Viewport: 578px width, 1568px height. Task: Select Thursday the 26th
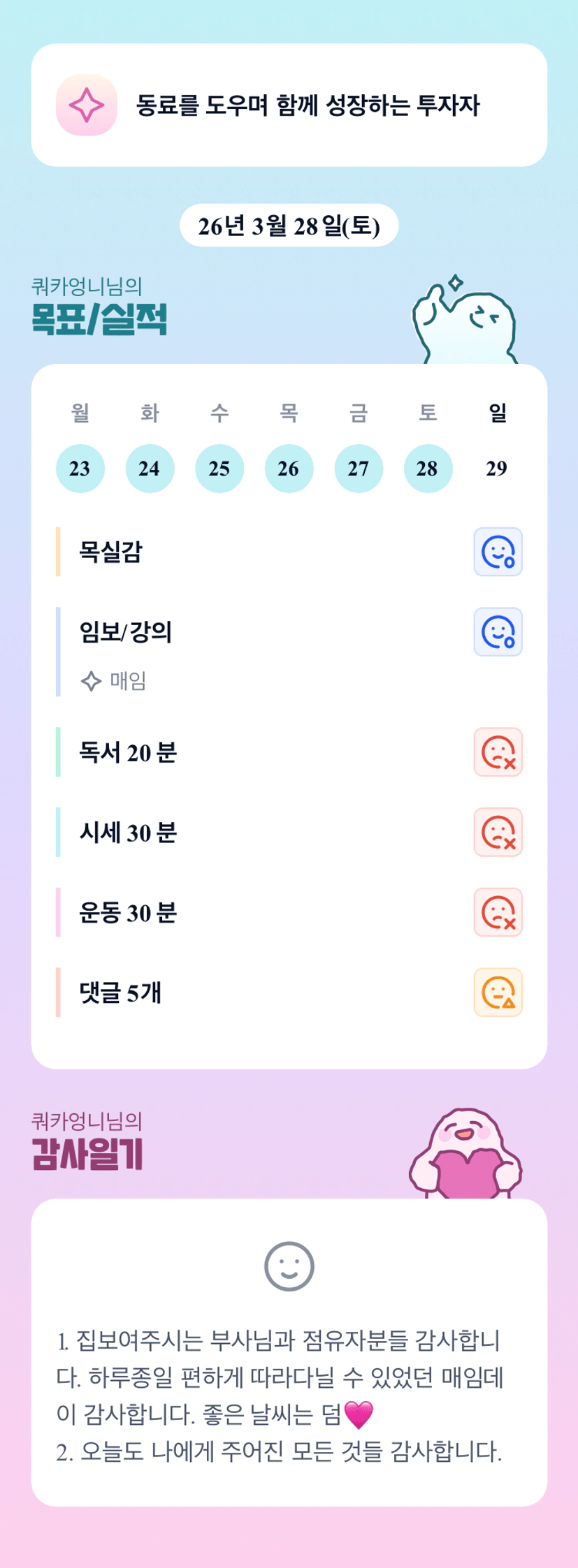289,469
